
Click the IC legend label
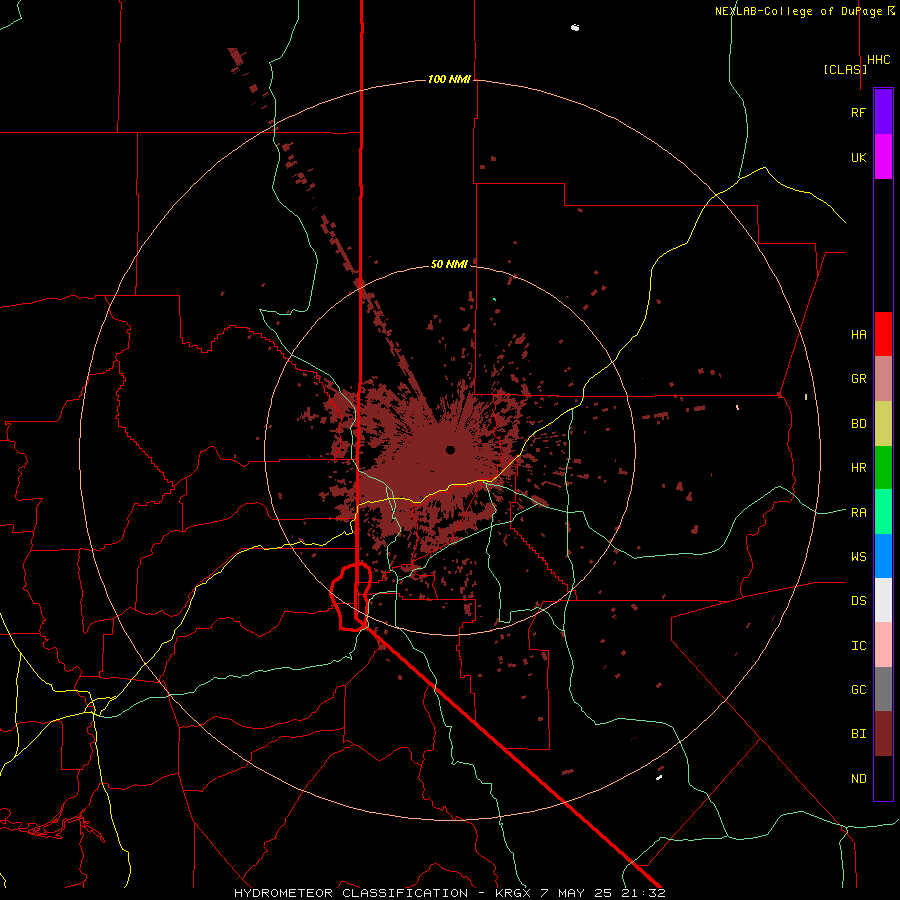coord(859,646)
